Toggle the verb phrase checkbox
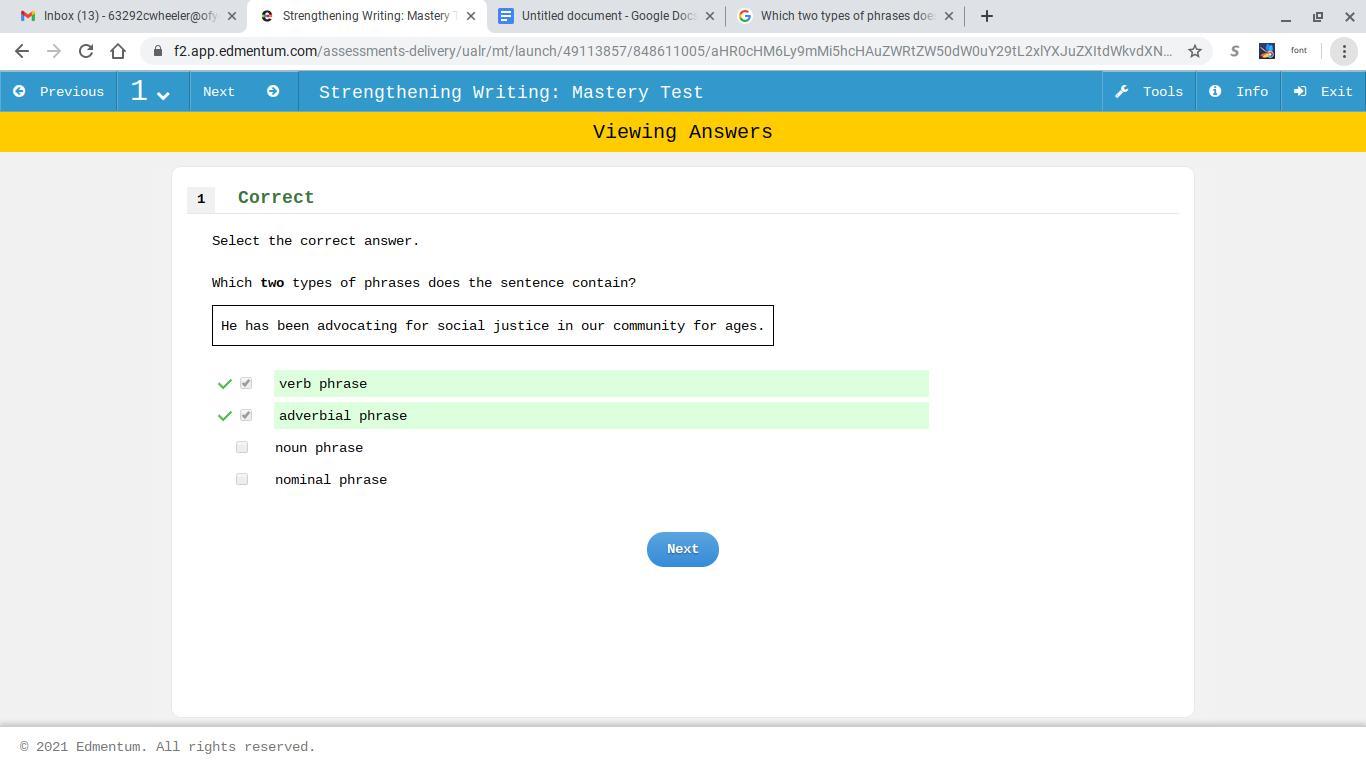This screenshot has width=1366, height=768. 246,384
